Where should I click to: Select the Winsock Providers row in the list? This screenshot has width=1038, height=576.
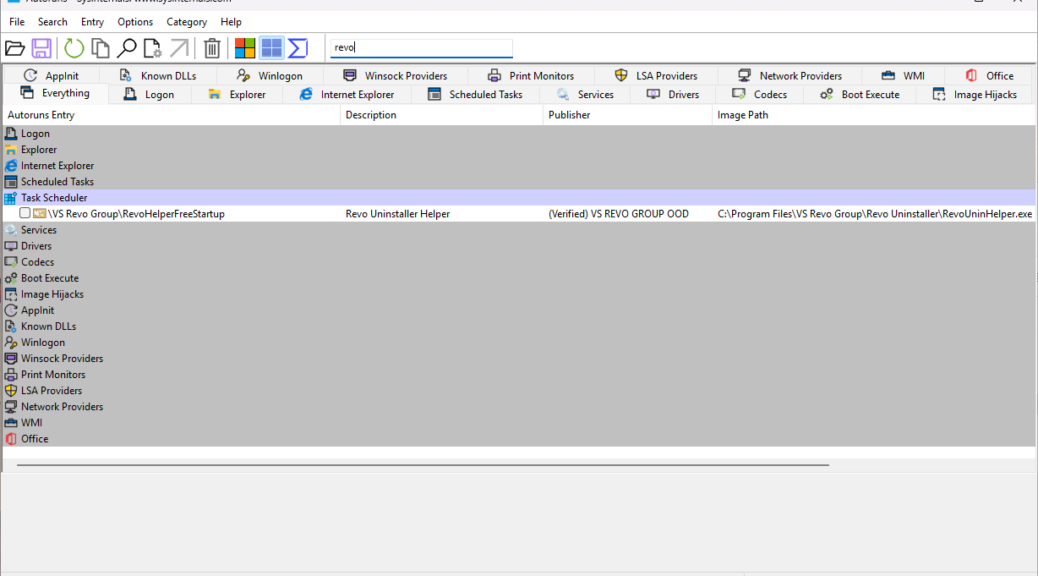pyautogui.click(x=519, y=358)
